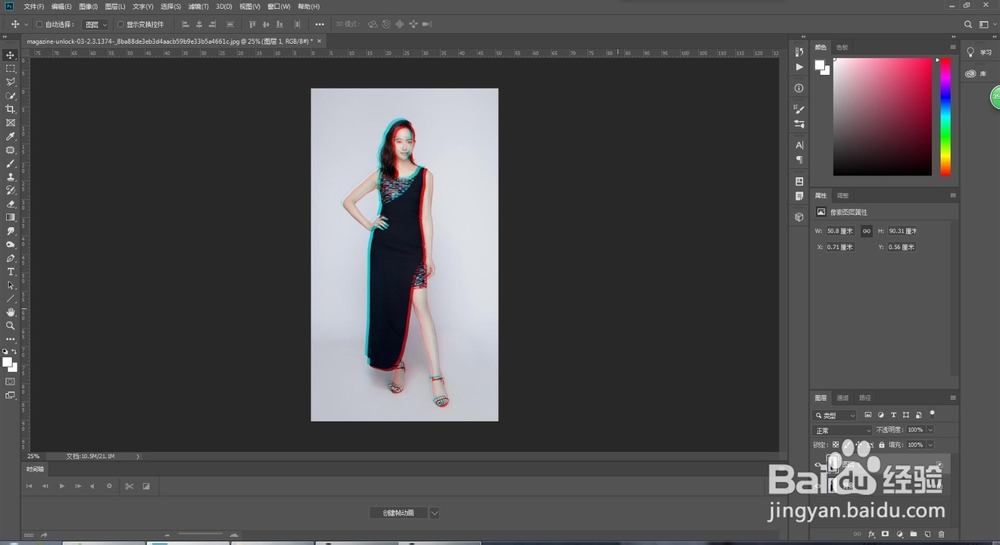Select the Rectangular Marquee tool
The width and height of the screenshot is (1000, 545).
pos(10,68)
